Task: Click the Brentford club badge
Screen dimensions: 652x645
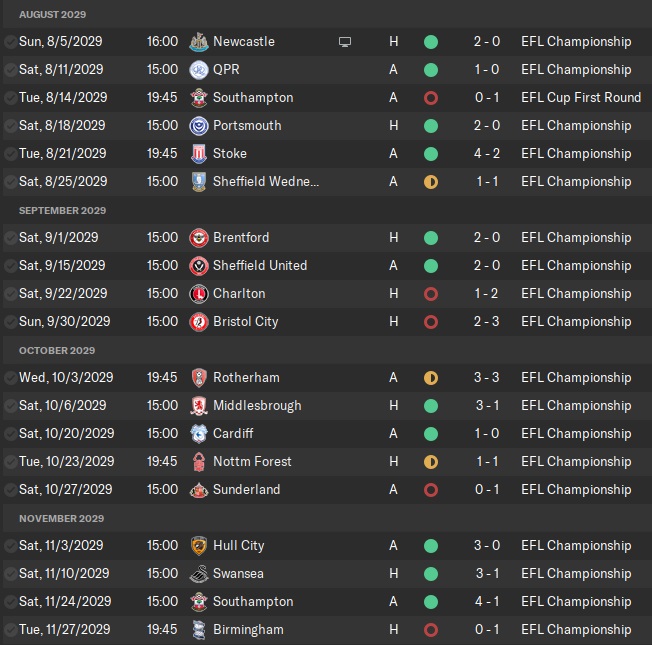Action: click(x=198, y=238)
